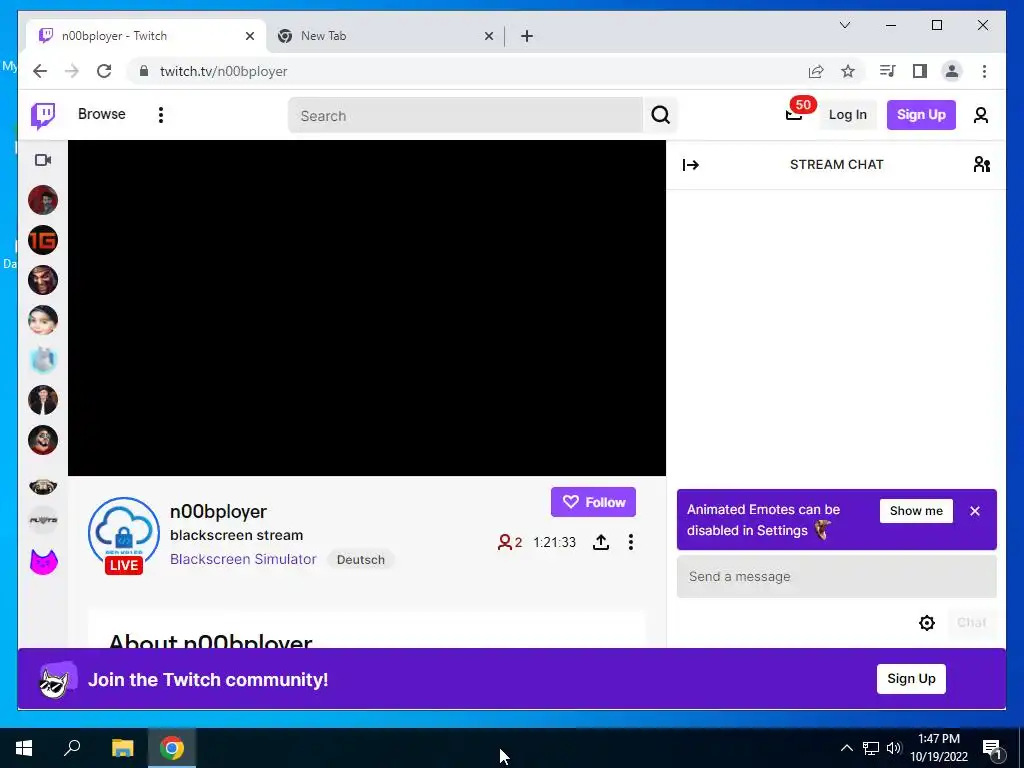1024x768 pixels.
Task: Collapse the stream chat panel
Action: click(690, 165)
